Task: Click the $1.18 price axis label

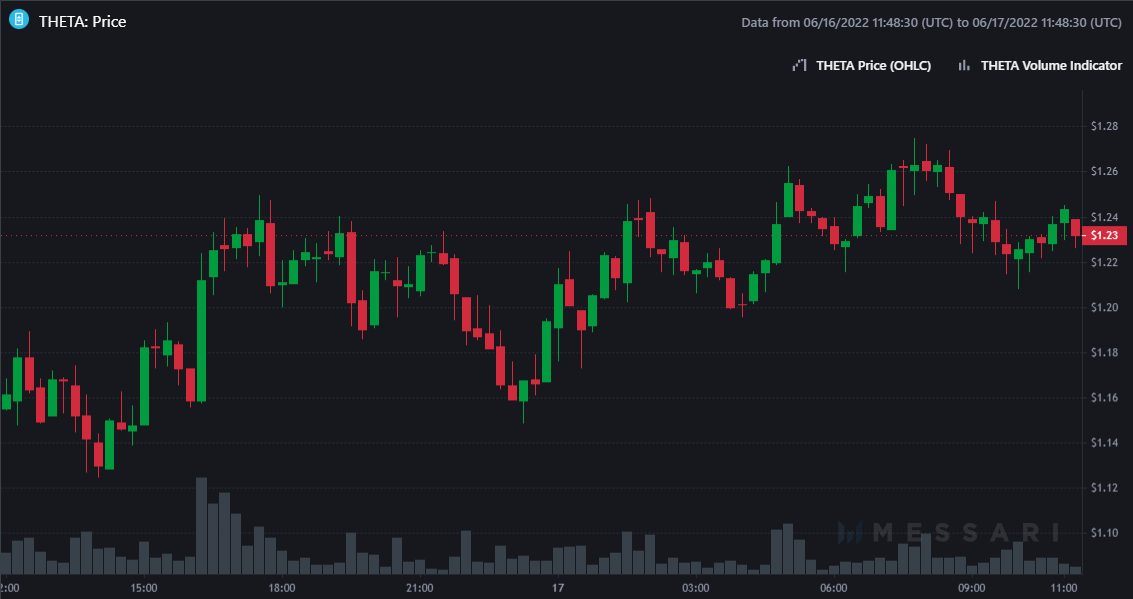Action: (1105, 352)
